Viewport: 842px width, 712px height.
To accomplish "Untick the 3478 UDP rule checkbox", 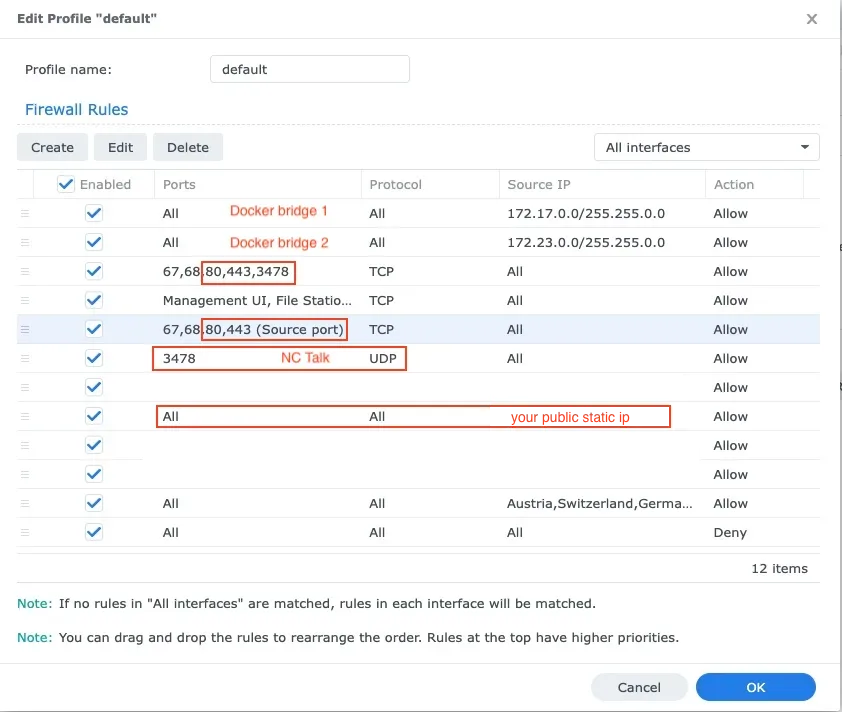I will click(94, 358).
